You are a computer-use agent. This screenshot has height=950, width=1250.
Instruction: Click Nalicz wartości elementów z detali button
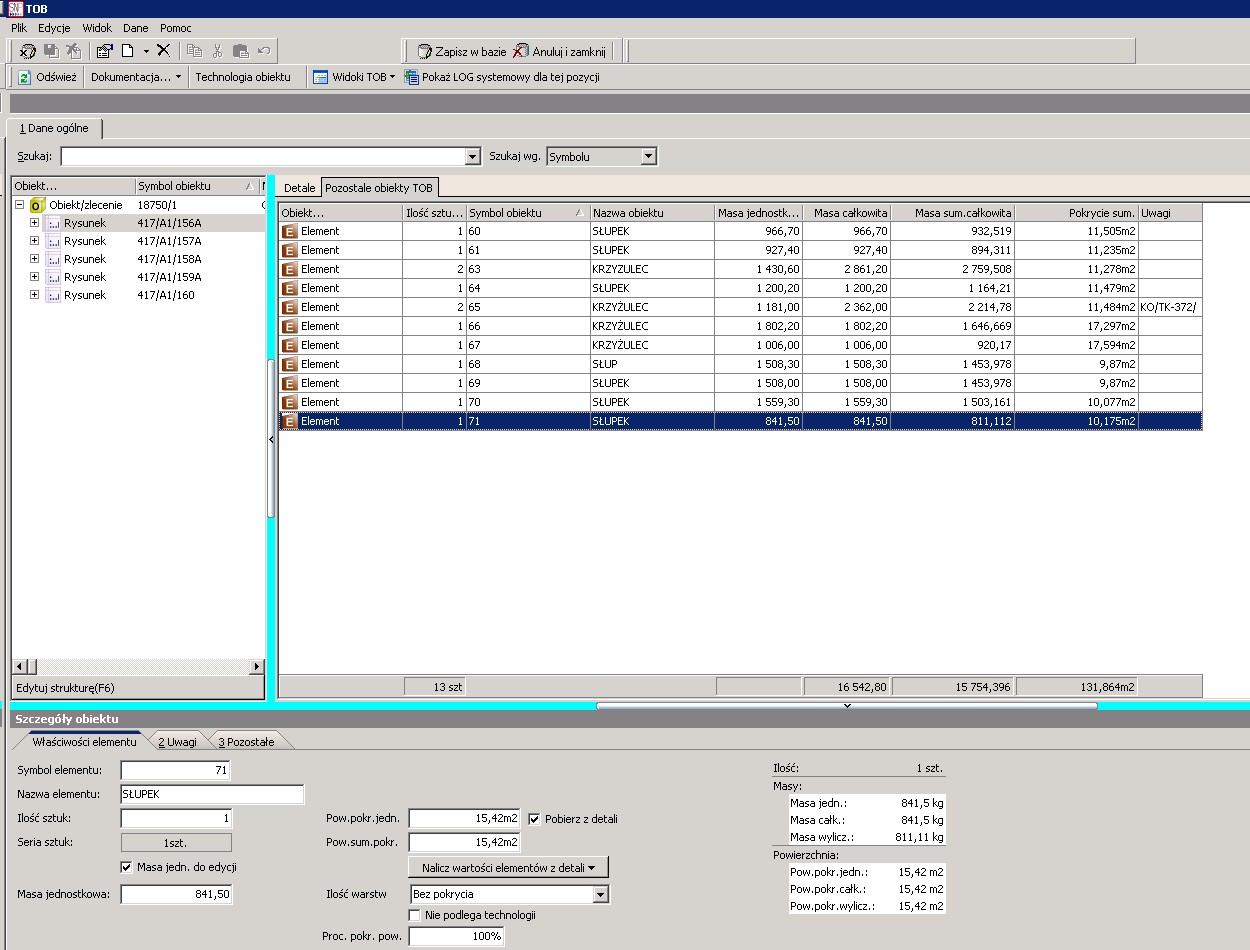(508, 868)
